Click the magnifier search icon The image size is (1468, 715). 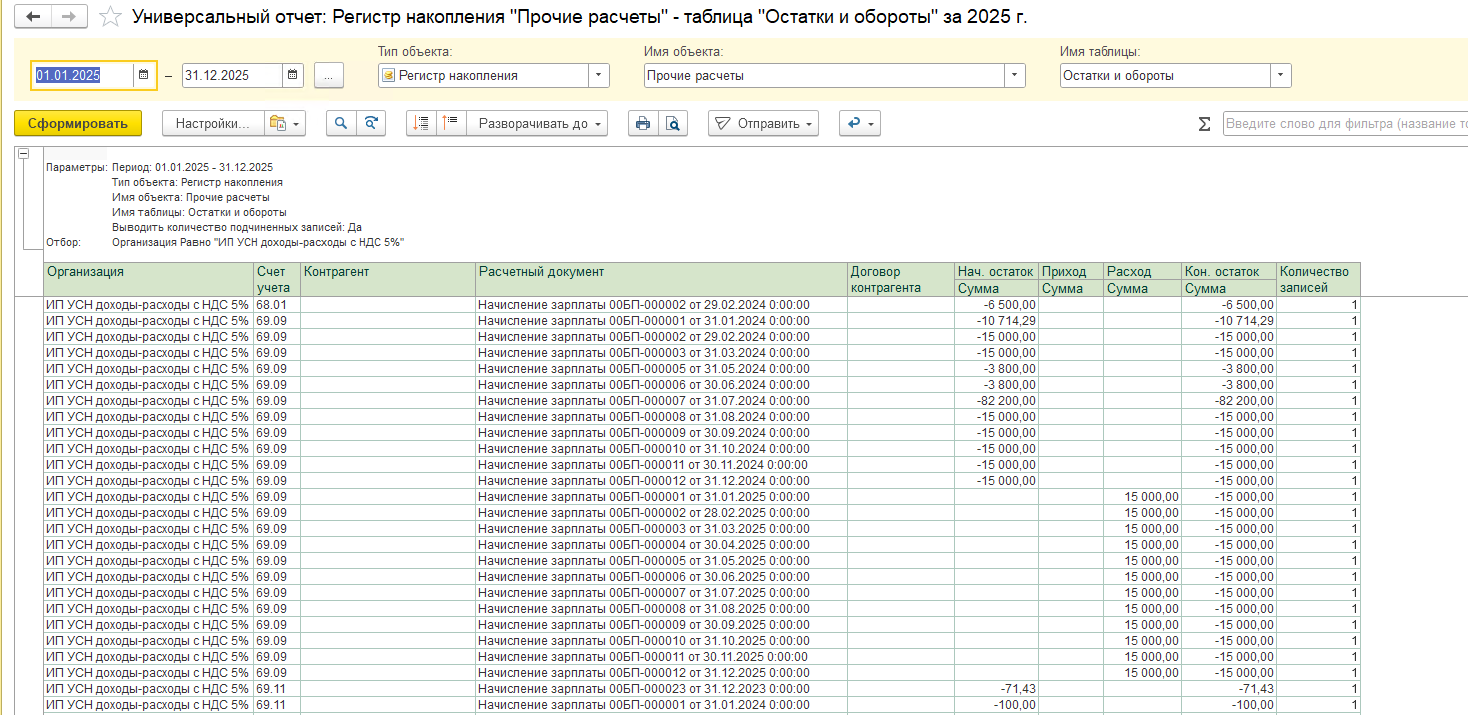pos(341,123)
